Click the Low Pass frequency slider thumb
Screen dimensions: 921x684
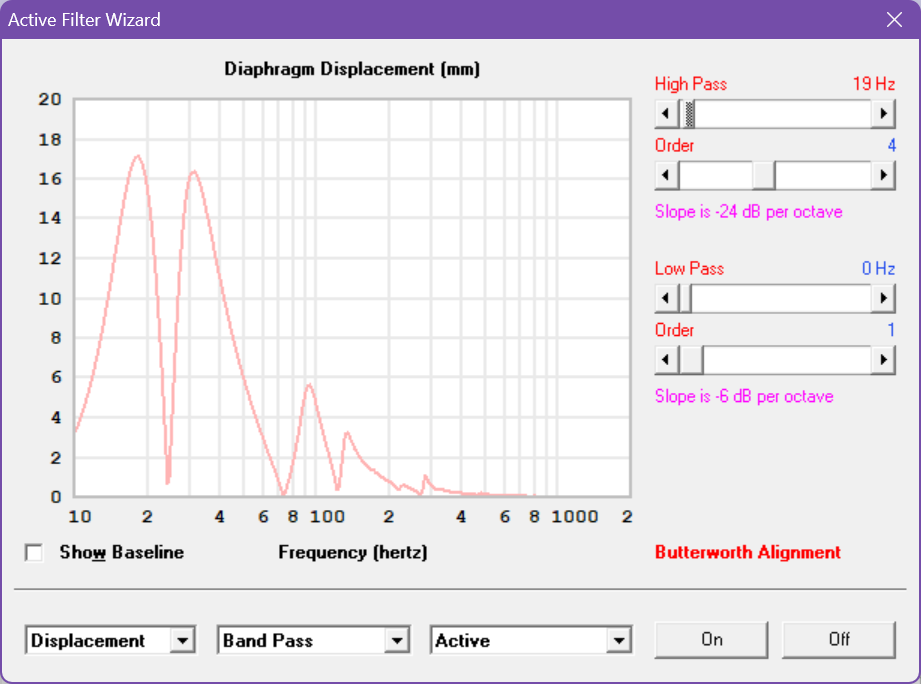point(685,298)
